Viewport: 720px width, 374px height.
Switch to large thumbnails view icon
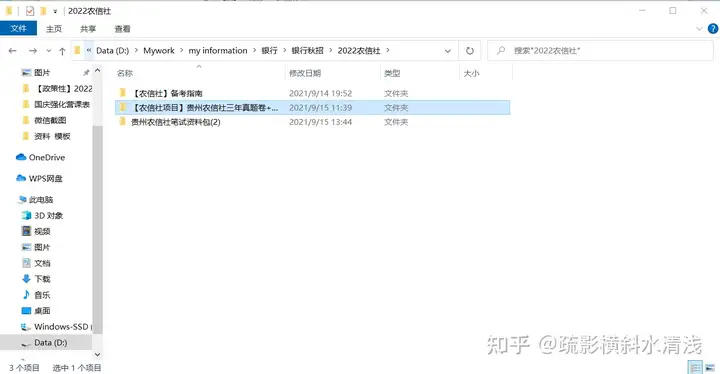tap(710, 367)
